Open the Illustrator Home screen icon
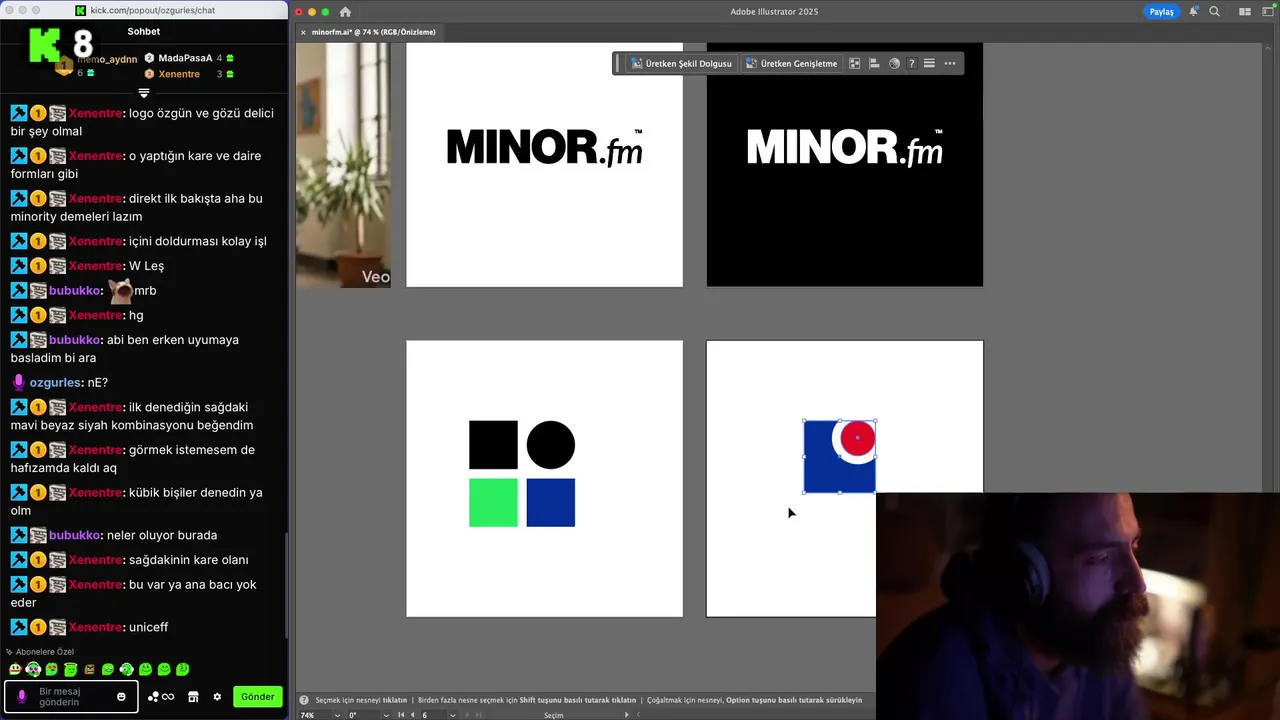The width and height of the screenshot is (1280, 720). [x=345, y=12]
